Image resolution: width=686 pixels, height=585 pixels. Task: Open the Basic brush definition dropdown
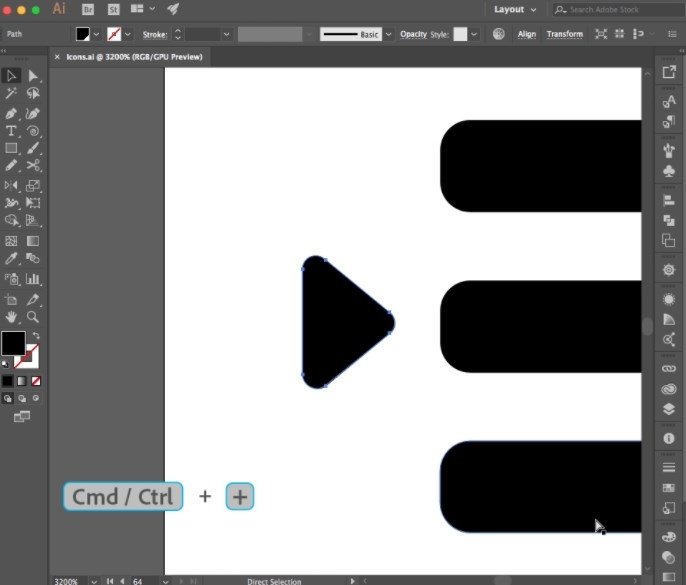(388, 34)
